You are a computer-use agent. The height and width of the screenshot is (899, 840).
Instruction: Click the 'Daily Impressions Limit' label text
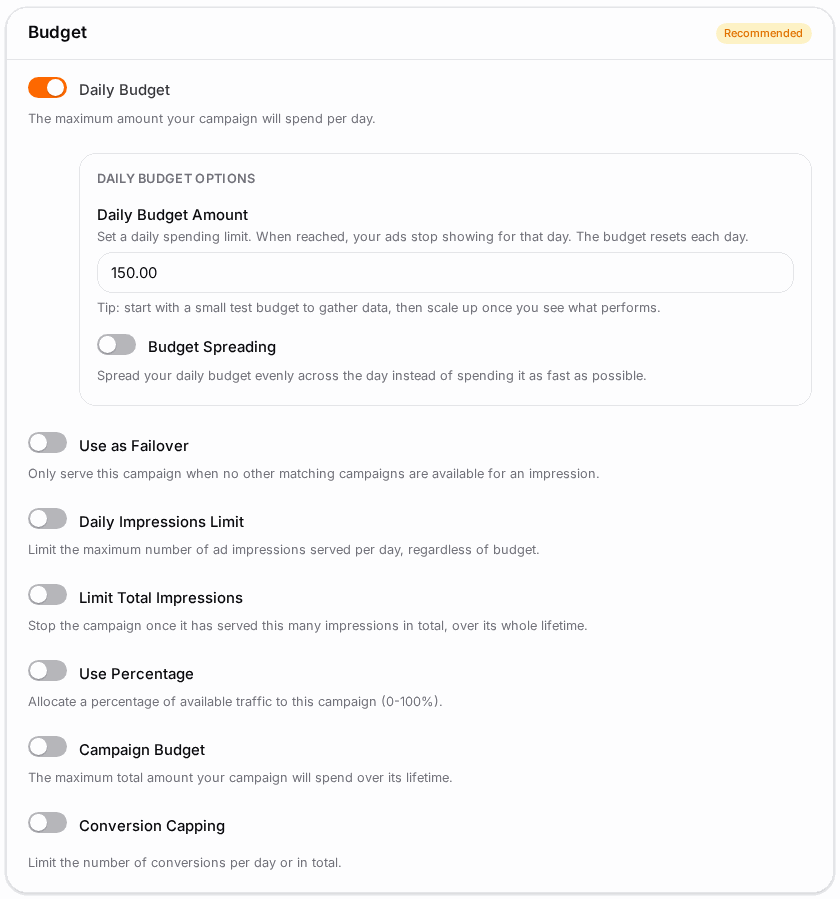tap(161, 522)
